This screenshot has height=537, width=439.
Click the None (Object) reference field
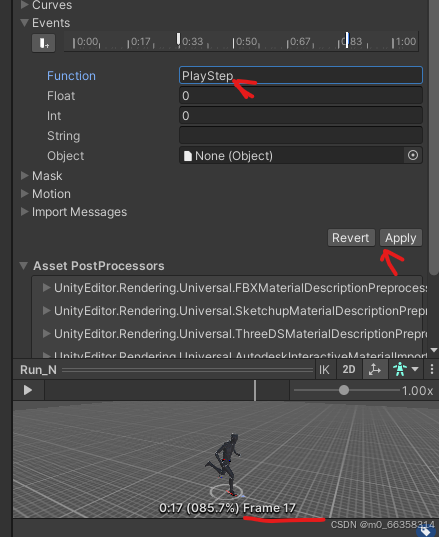291,155
